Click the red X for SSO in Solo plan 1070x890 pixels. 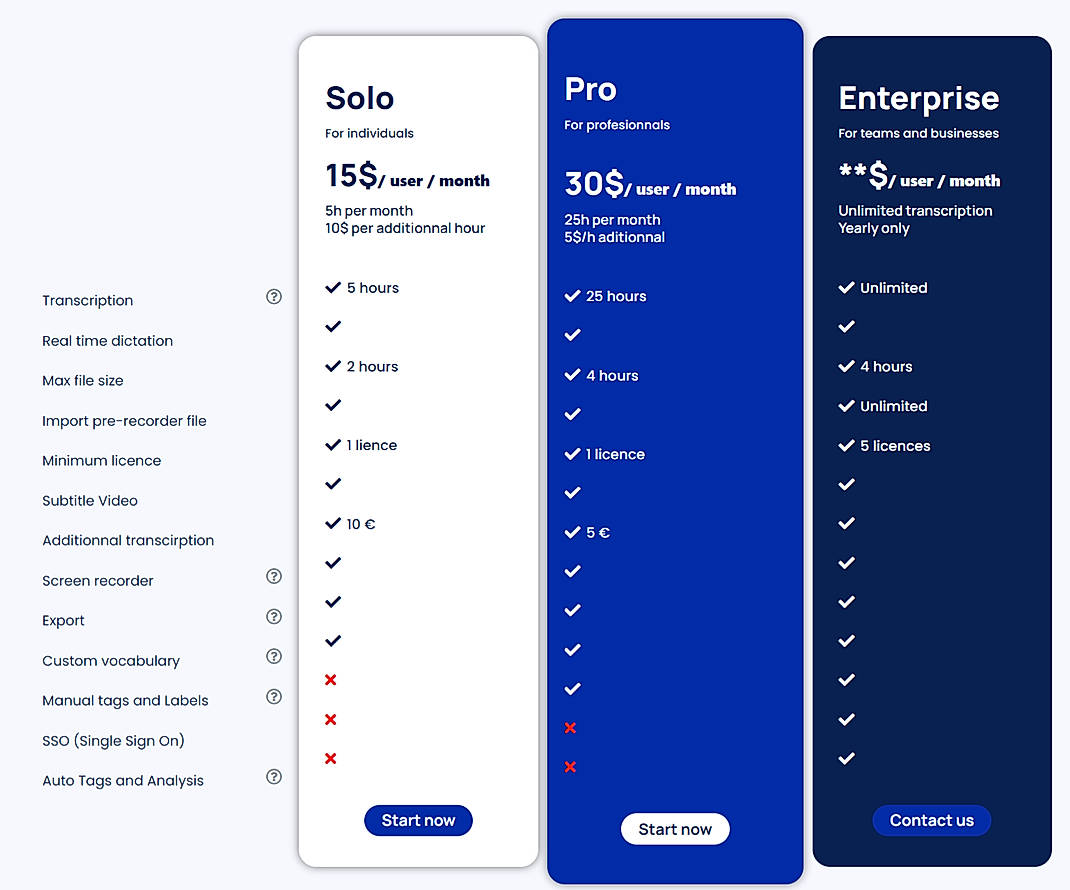tap(330, 718)
